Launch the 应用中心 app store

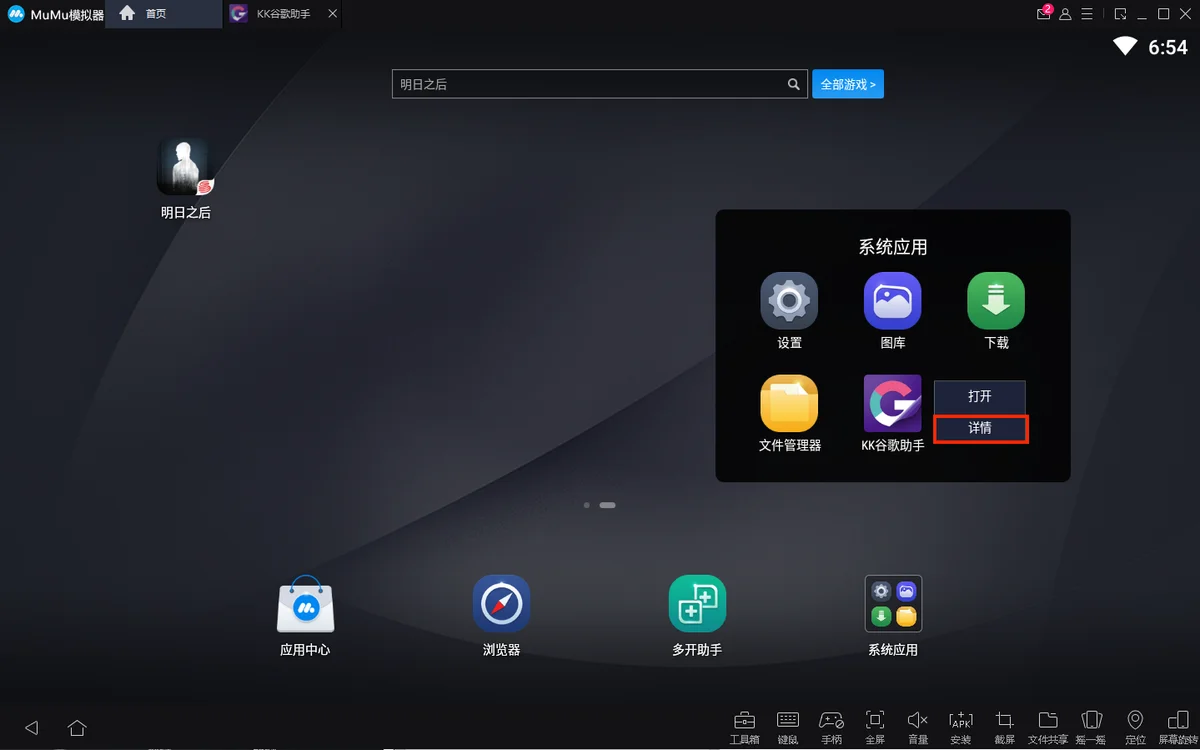point(305,603)
